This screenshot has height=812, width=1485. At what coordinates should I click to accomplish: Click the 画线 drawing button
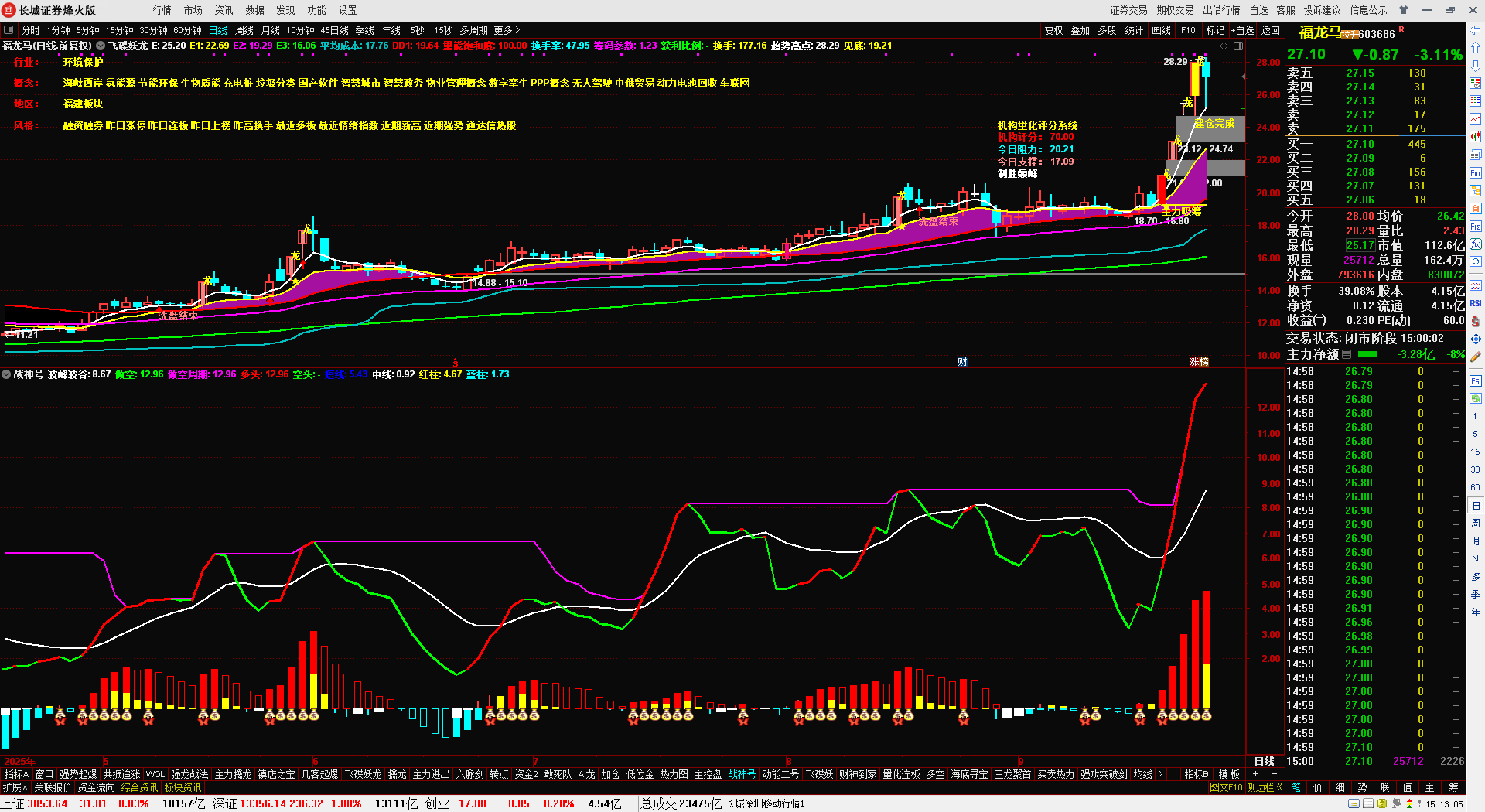tap(1162, 30)
